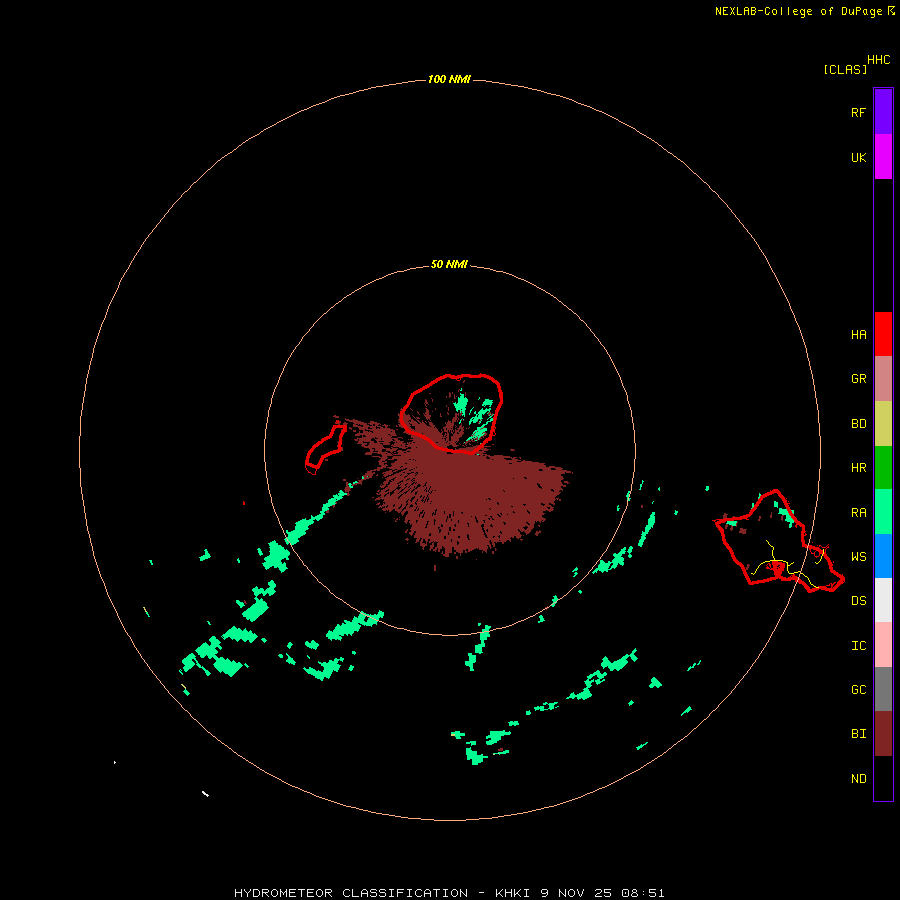The height and width of the screenshot is (900, 900).
Task: Click the BD legend label
Action: pos(858,424)
